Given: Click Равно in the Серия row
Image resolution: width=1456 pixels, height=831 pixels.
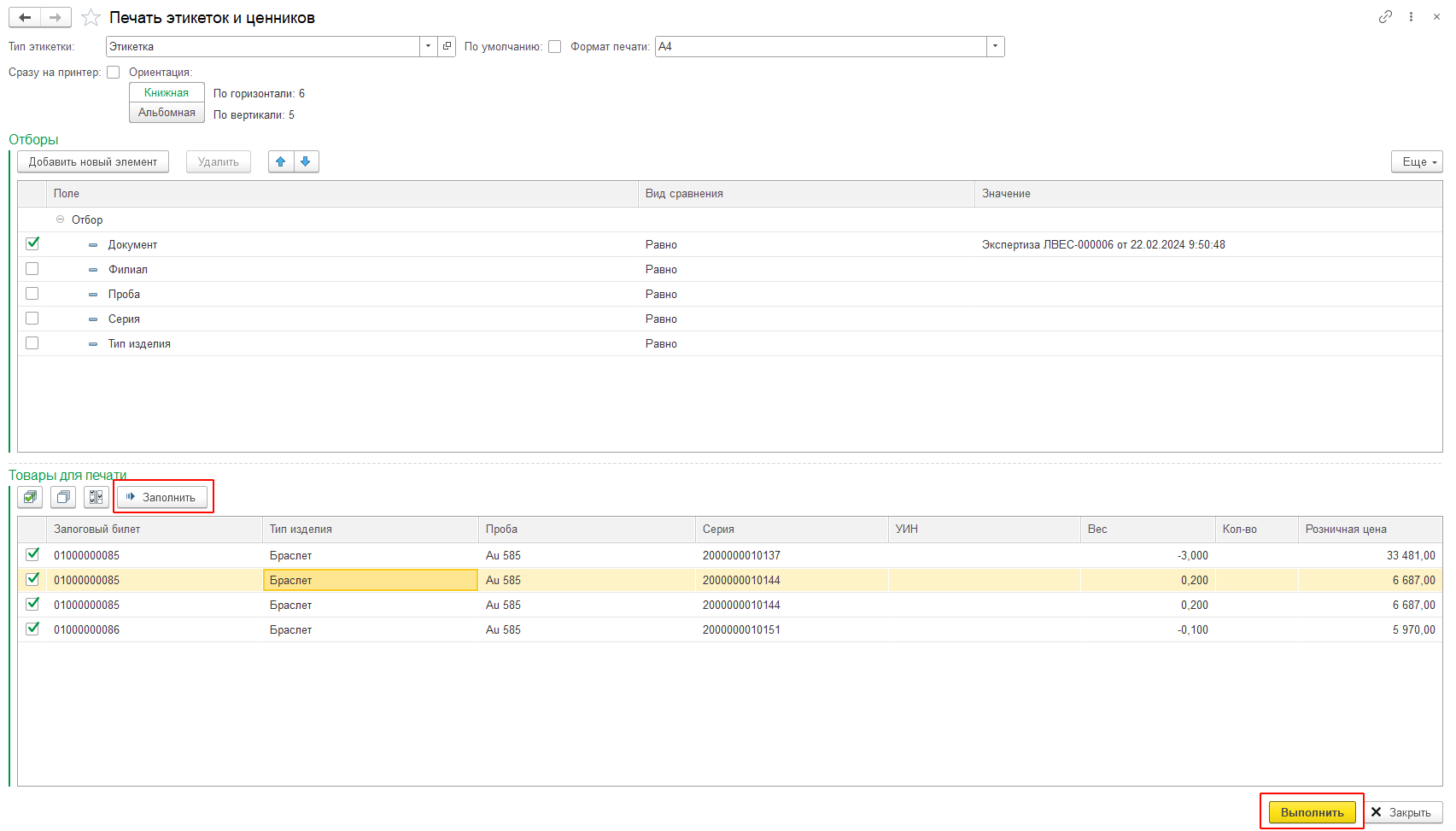Looking at the screenshot, I should [661, 319].
